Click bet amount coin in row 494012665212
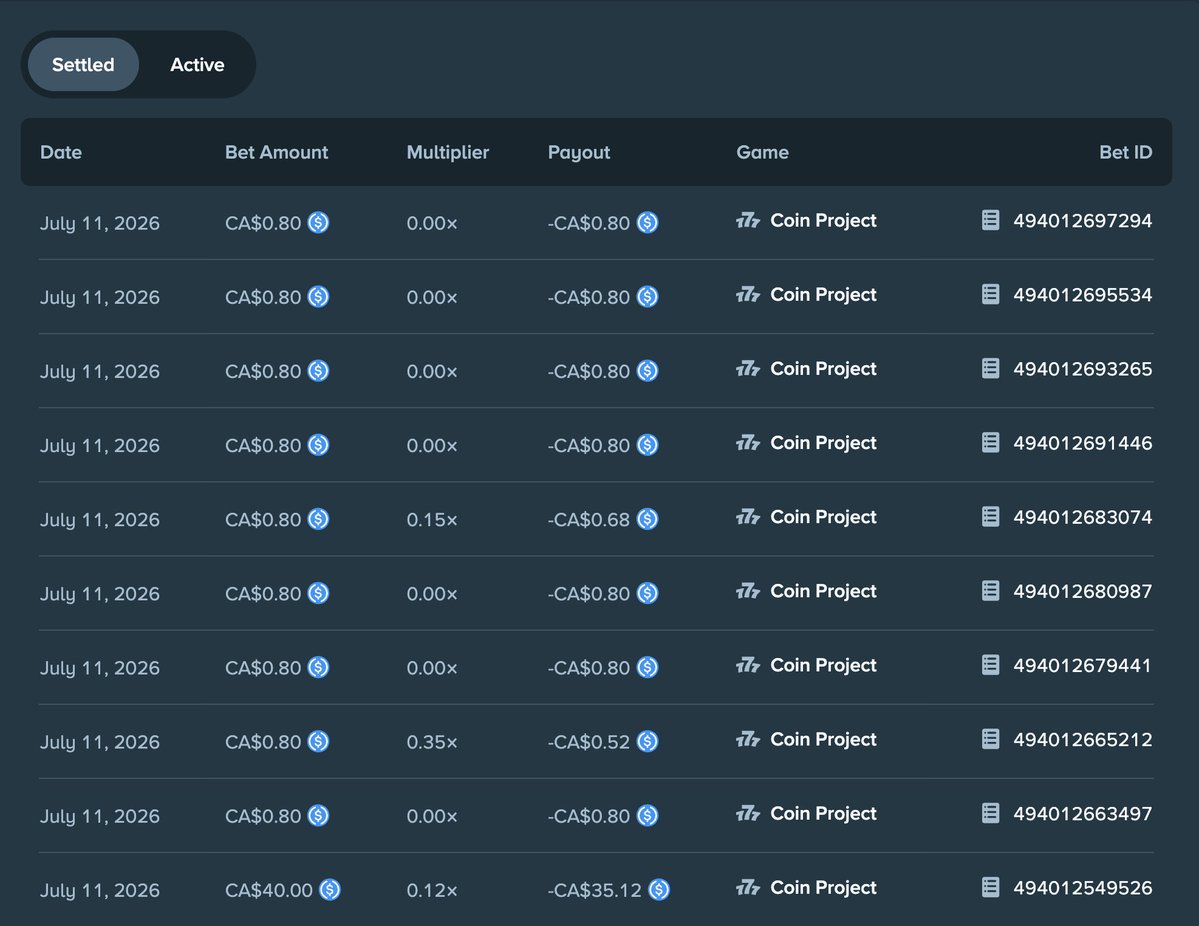Screen dimensions: 1199x926 tap(318, 742)
